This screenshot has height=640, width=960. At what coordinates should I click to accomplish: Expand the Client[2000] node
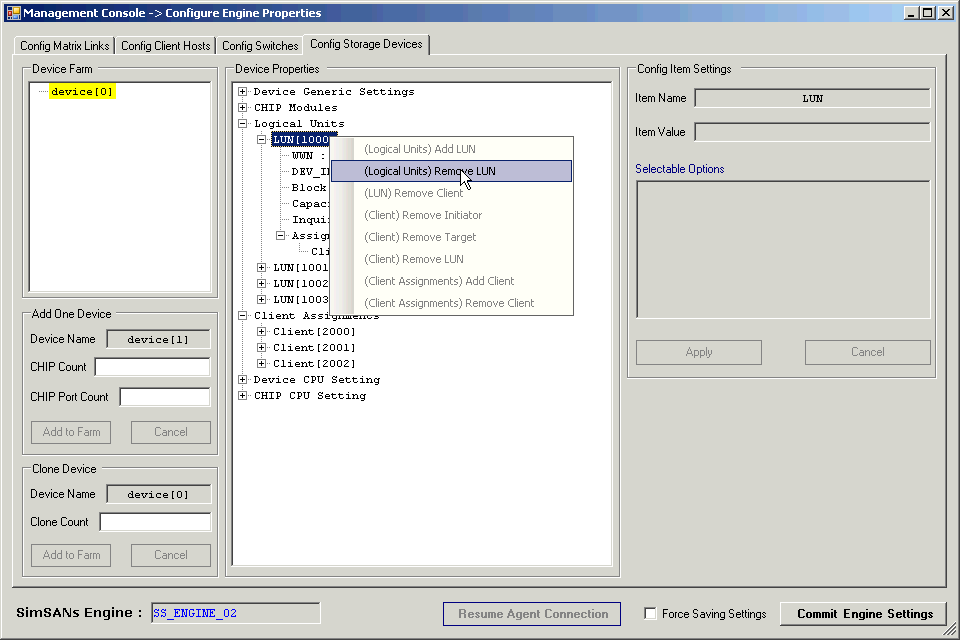point(261,331)
